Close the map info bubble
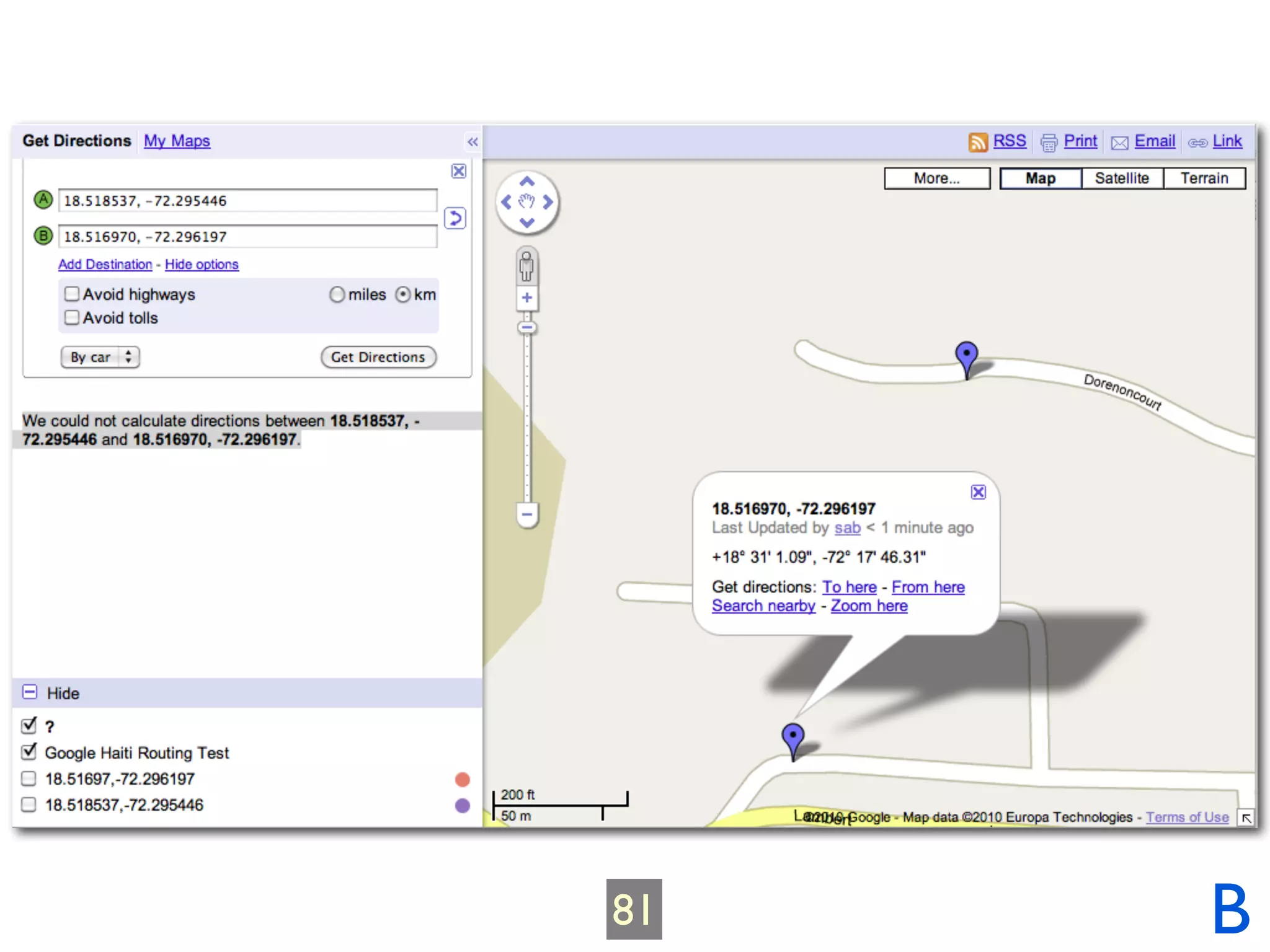Image resolution: width=1270 pixels, height=952 pixels. tap(978, 492)
